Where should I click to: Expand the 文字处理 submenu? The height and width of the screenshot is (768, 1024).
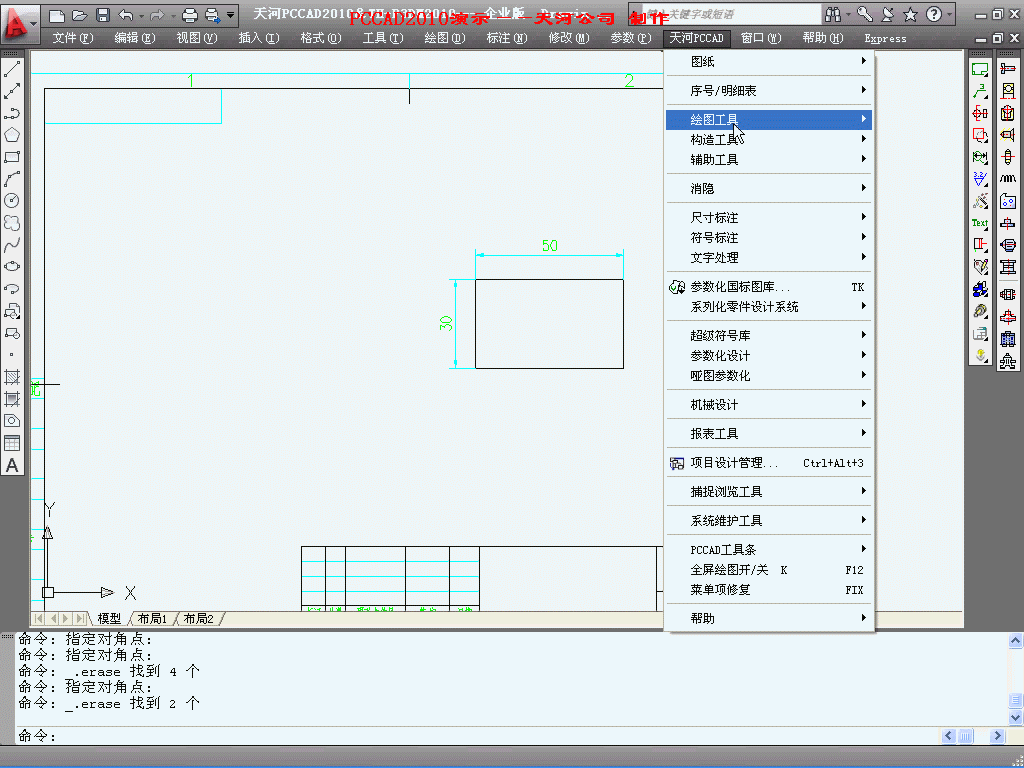tap(769, 257)
